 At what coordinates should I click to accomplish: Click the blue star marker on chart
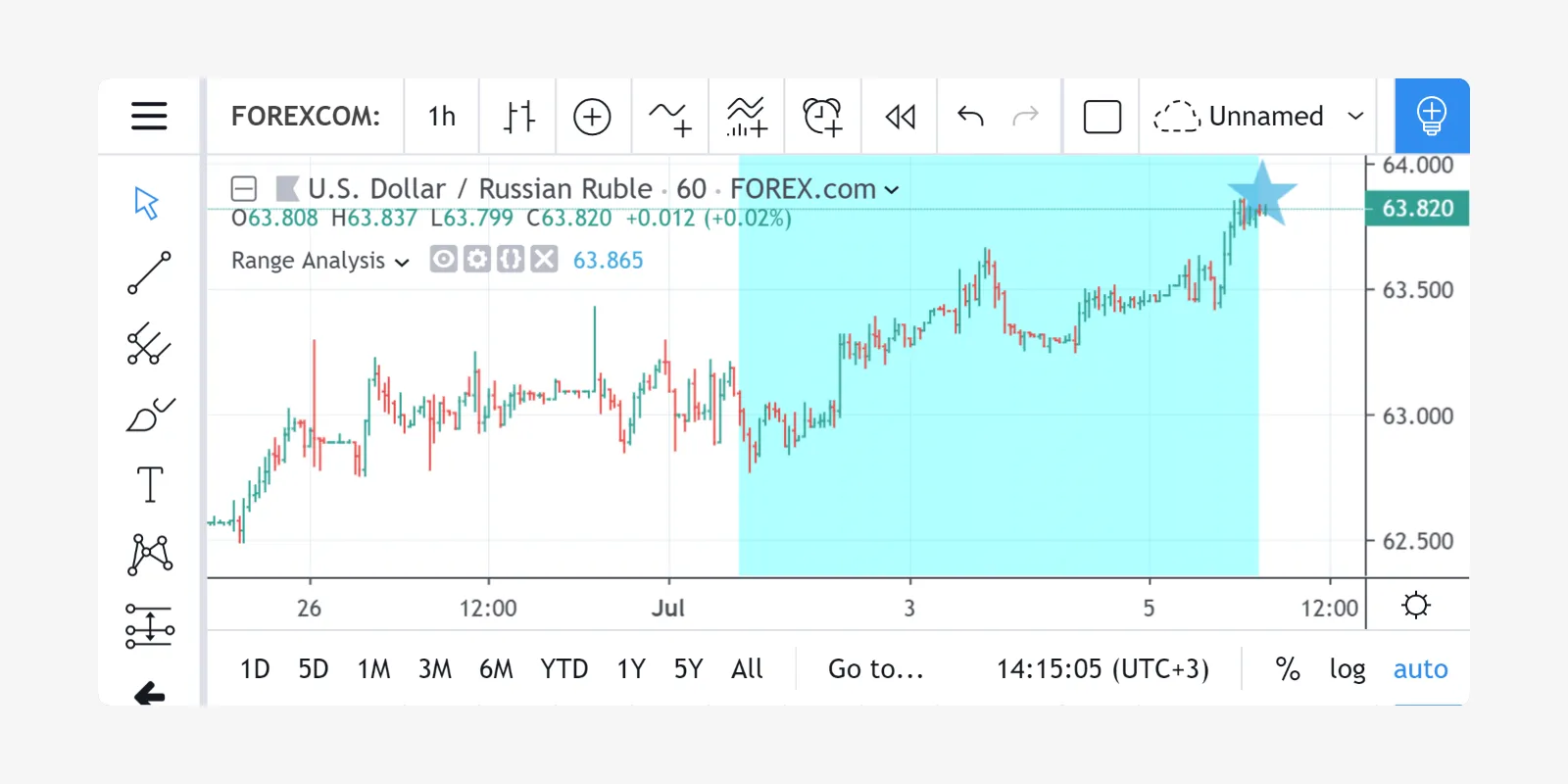click(1262, 193)
